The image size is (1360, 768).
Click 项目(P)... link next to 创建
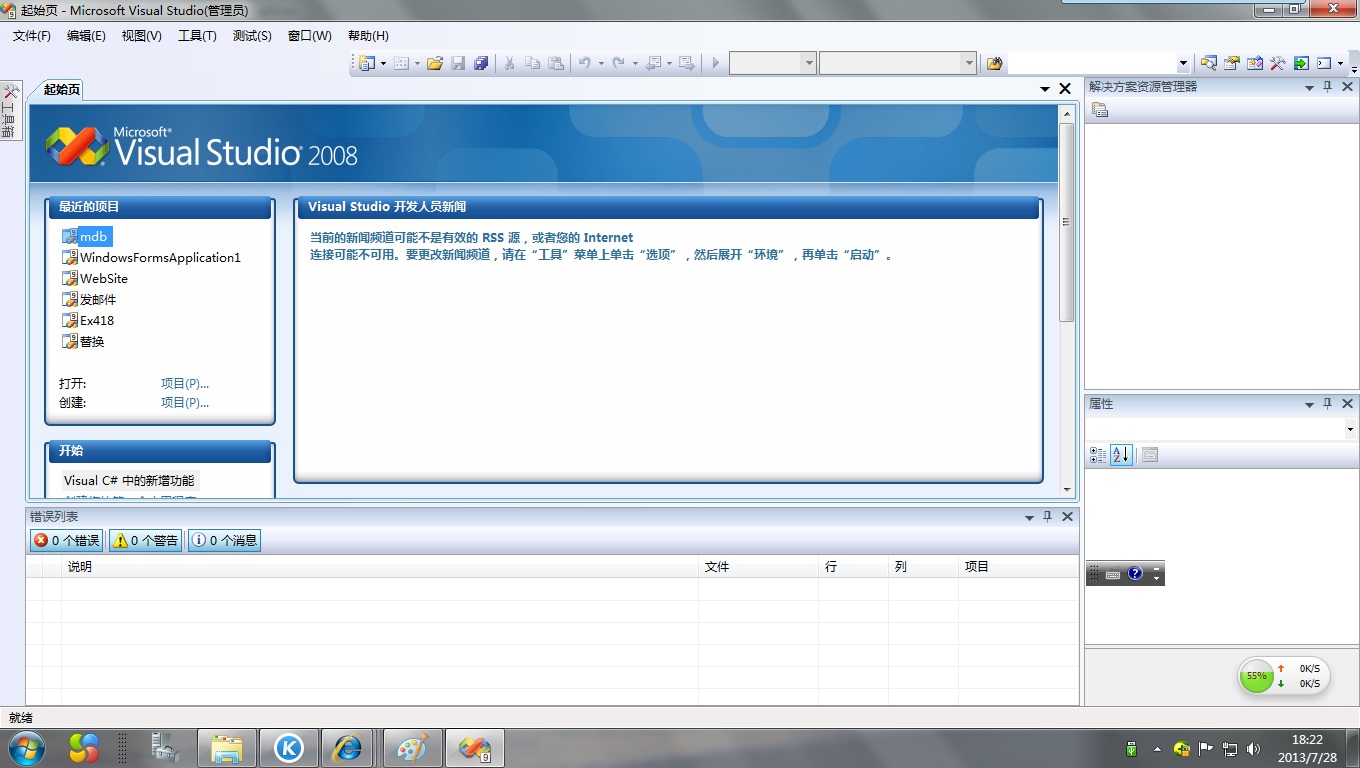(x=185, y=402)
